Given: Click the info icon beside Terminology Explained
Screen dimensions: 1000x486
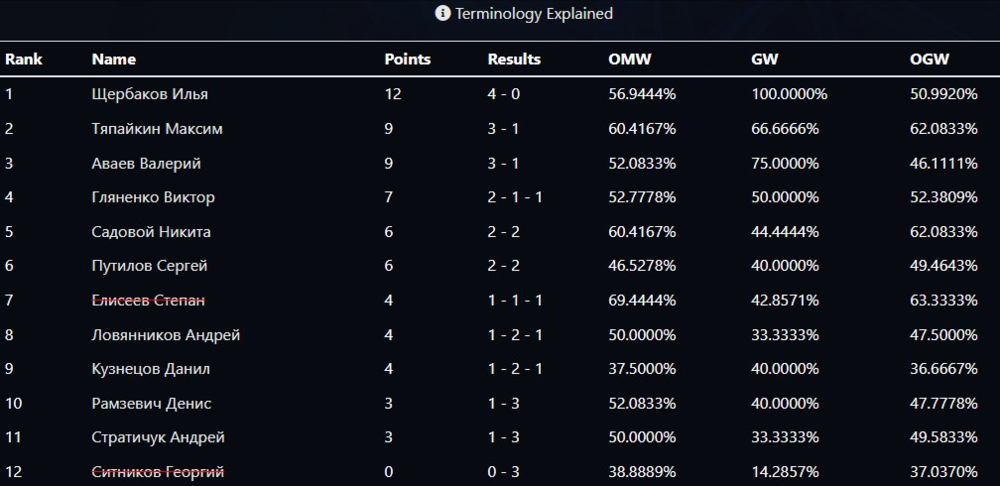Looking at the screenshot, I should pos(443,14).
